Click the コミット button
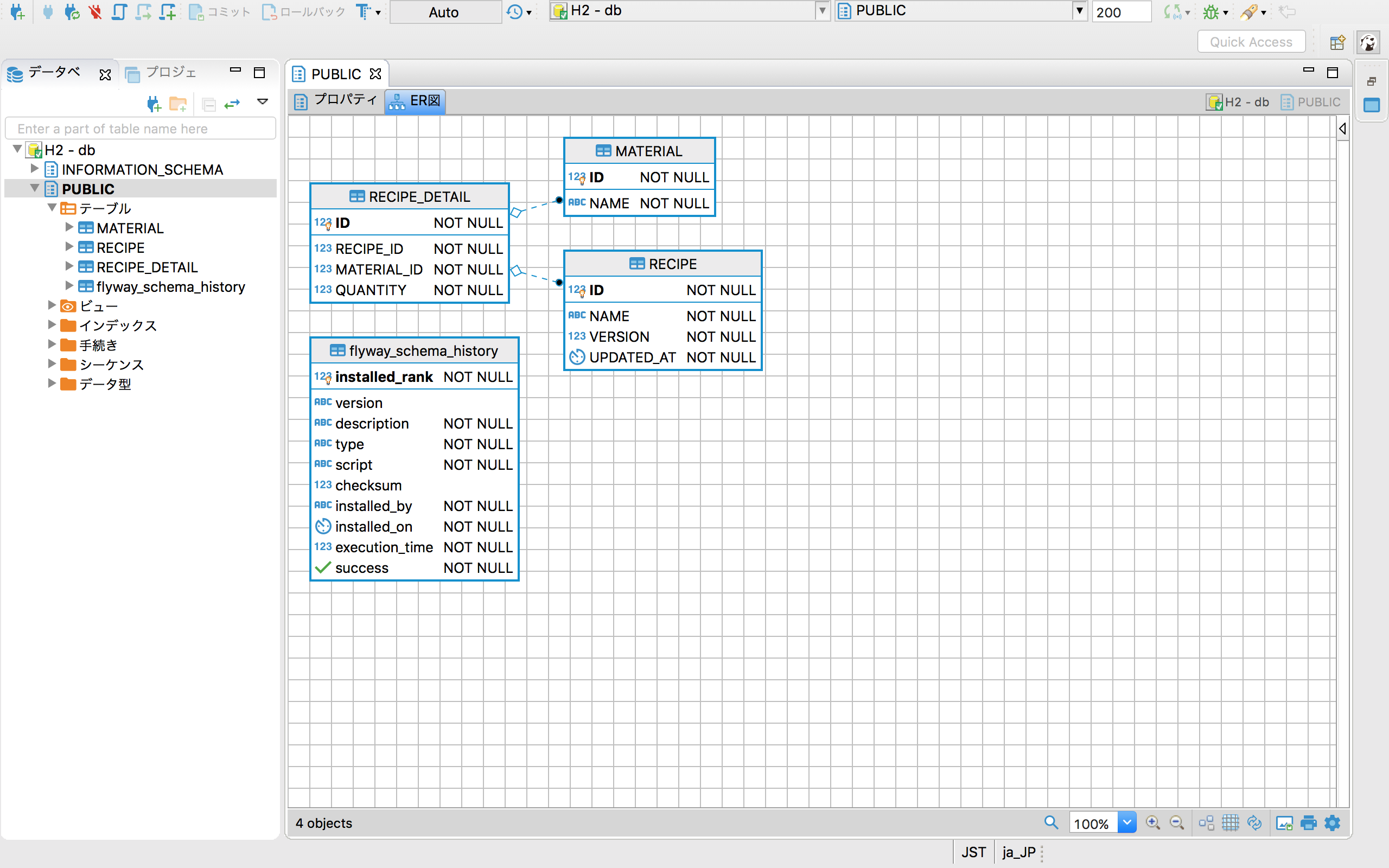Viewport: 1389px width, 868px height. tap(220, 11)
